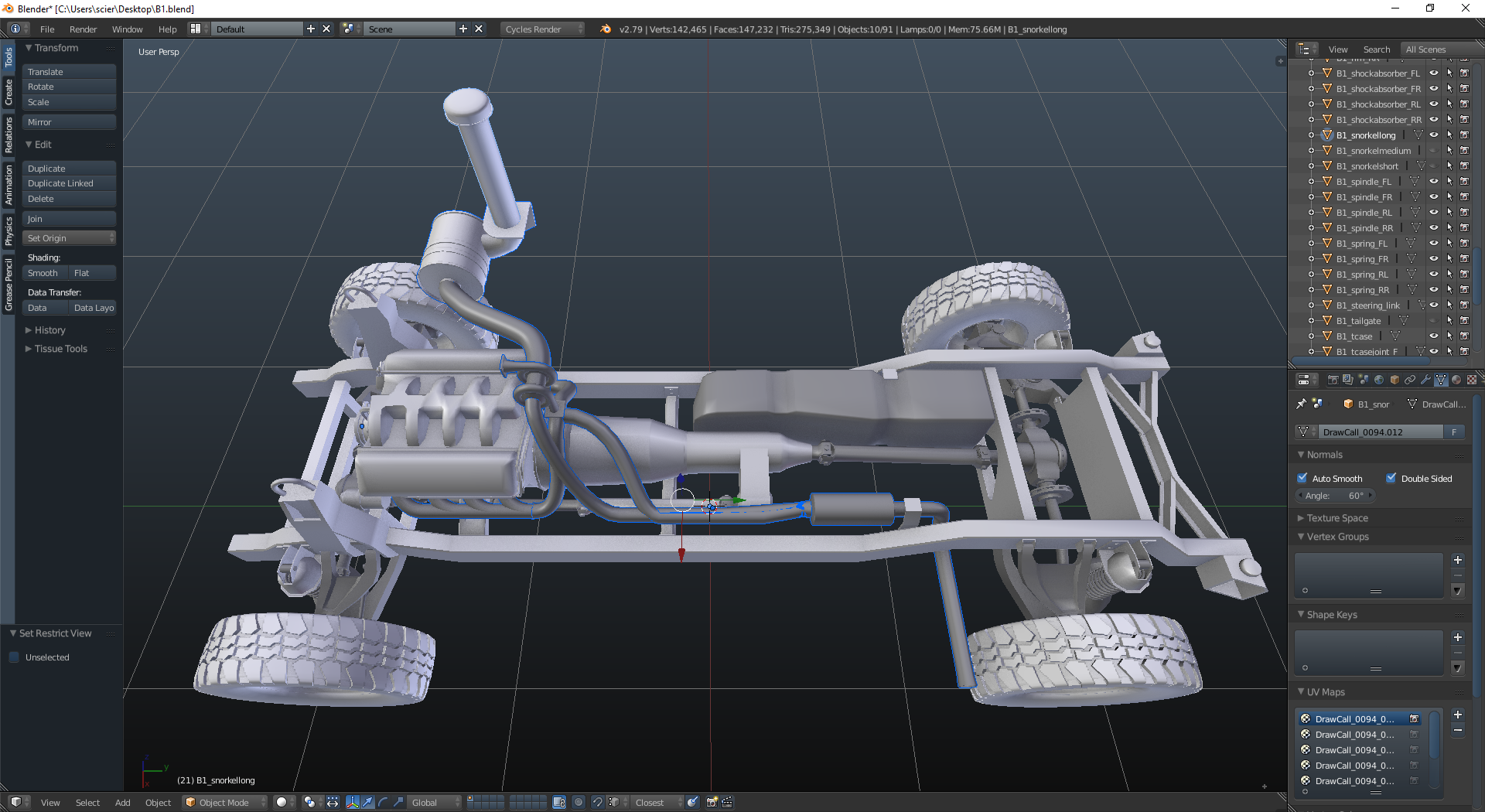Toggle the 3D manipulator widget icon
This screenshot has height=812, width=1485.
(353, 802)
